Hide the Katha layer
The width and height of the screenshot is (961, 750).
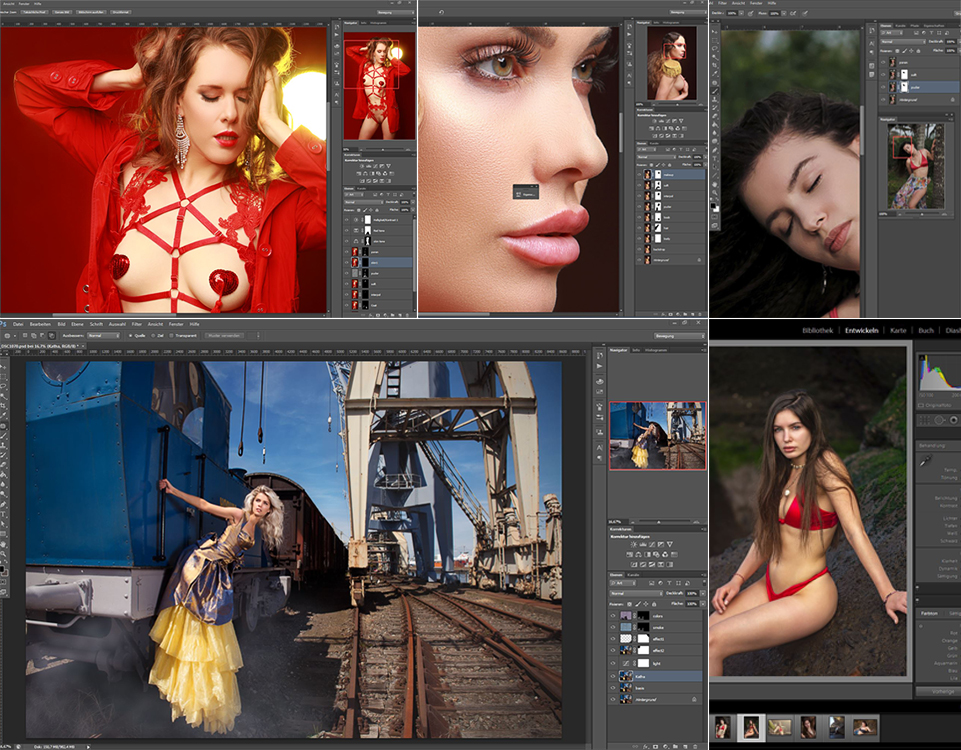point(613,676)
